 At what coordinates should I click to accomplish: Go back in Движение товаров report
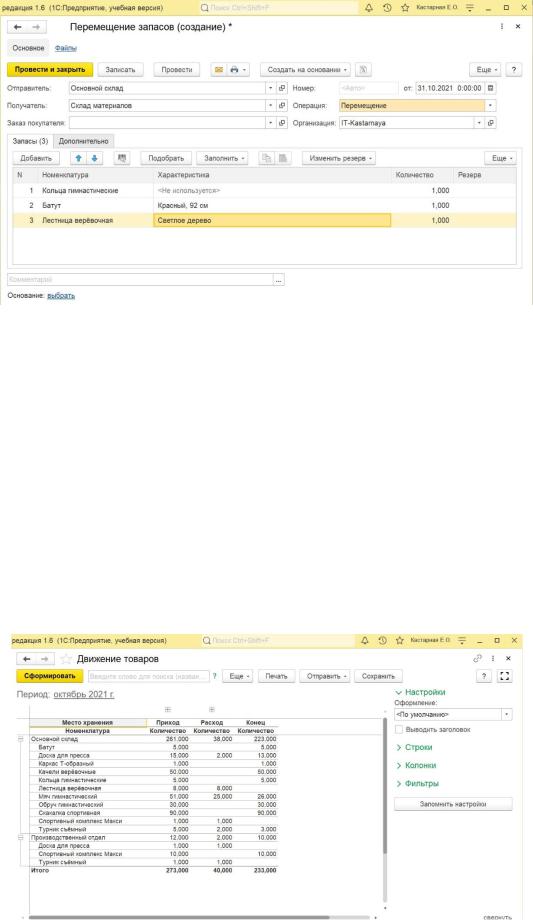pyautogui.click(x=26, y=659)
